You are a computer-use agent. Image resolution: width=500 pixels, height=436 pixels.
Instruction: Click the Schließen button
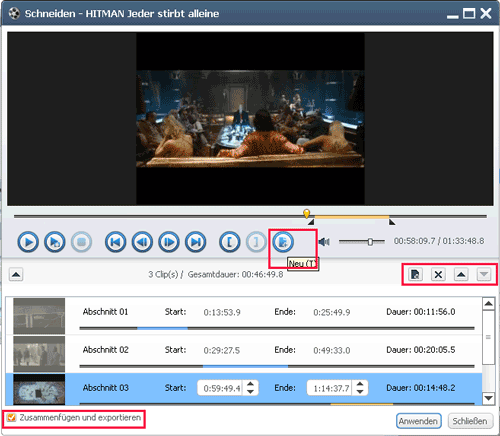pos(470,421)
